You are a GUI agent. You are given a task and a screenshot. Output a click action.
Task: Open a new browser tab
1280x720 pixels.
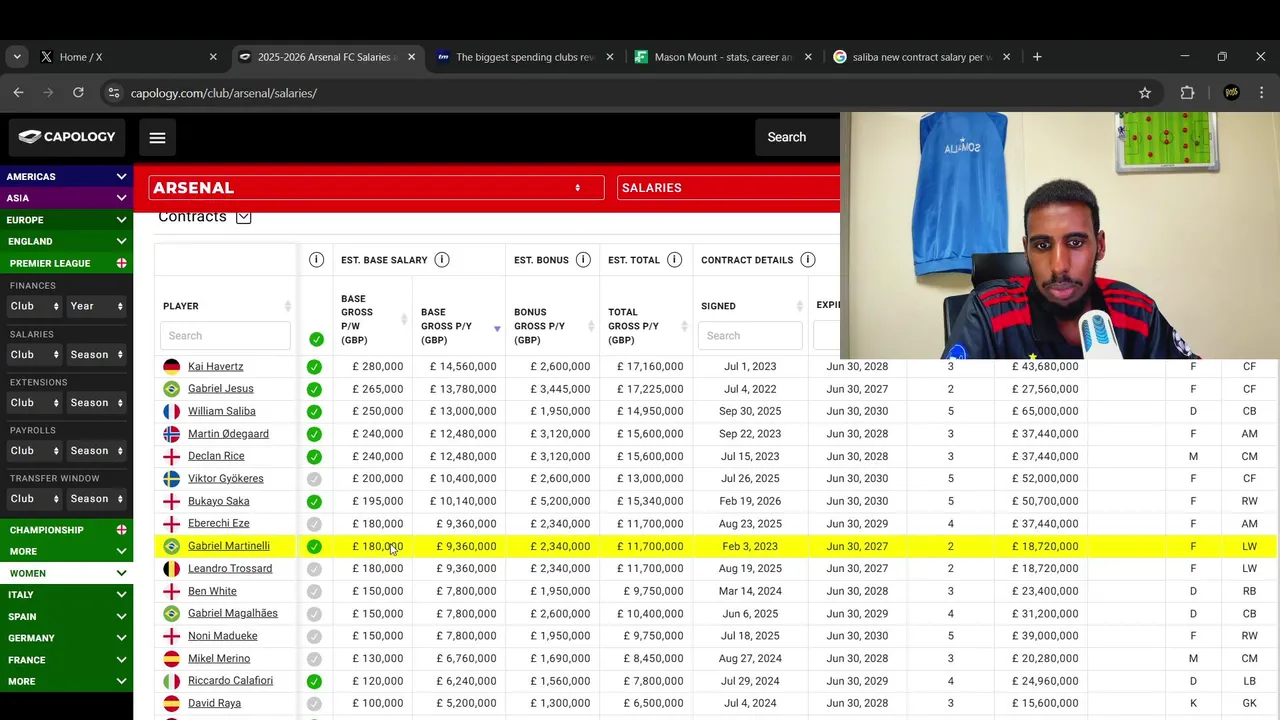point(1037,57)
